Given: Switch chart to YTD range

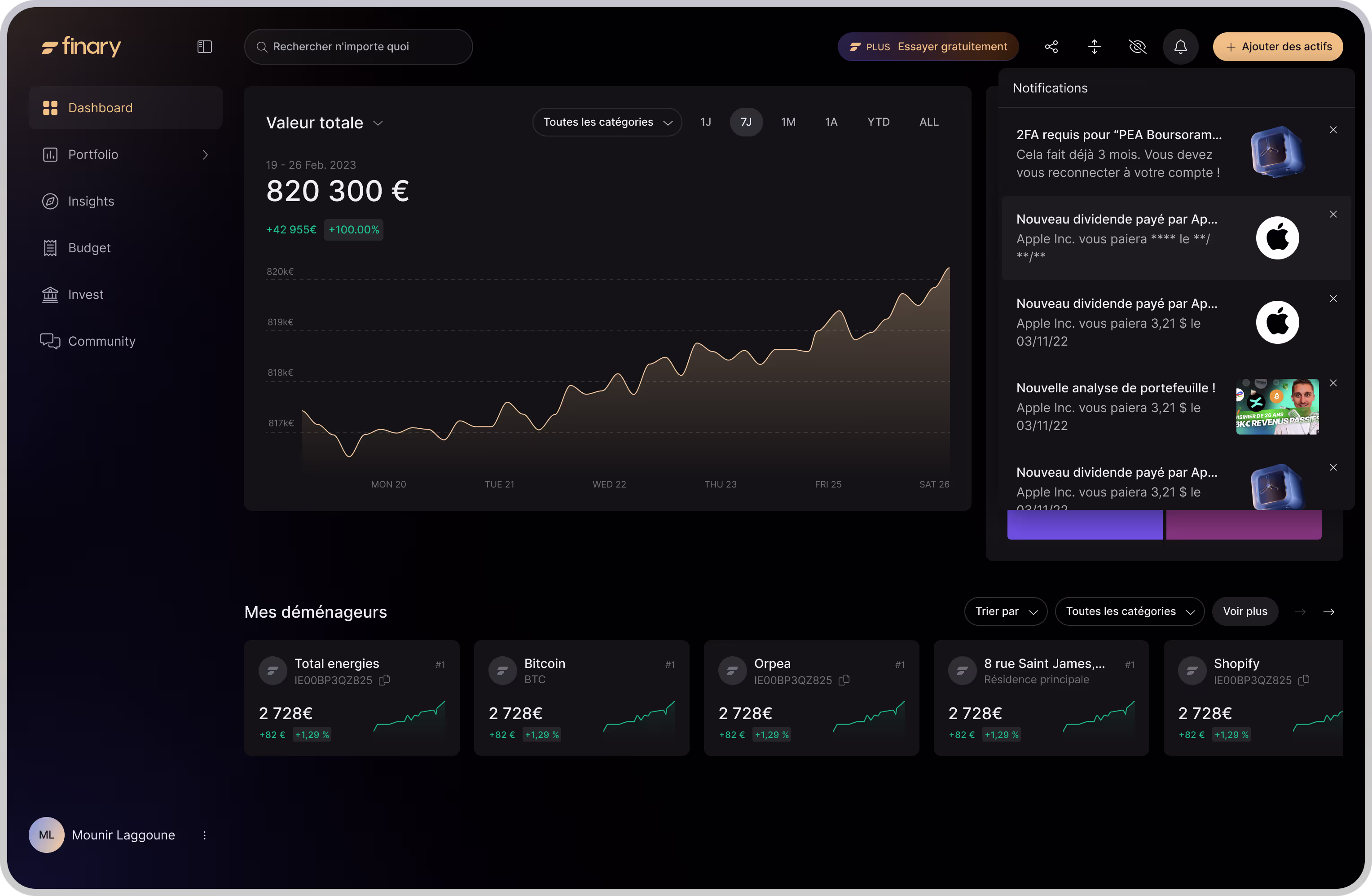Looking at the screenshot, I should (878, 122).
